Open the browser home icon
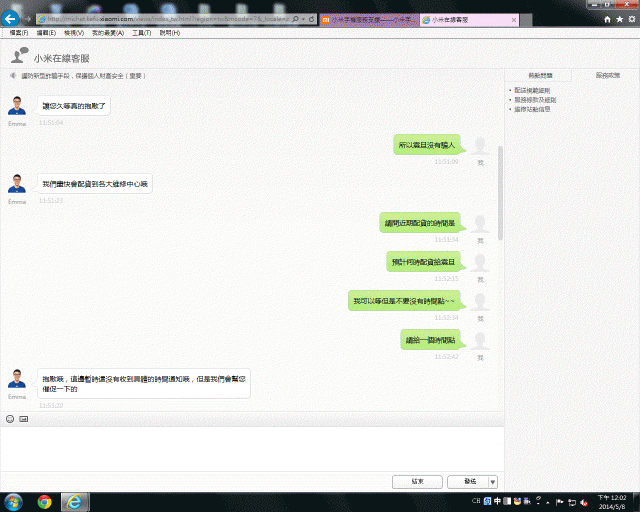 point(607,19)
